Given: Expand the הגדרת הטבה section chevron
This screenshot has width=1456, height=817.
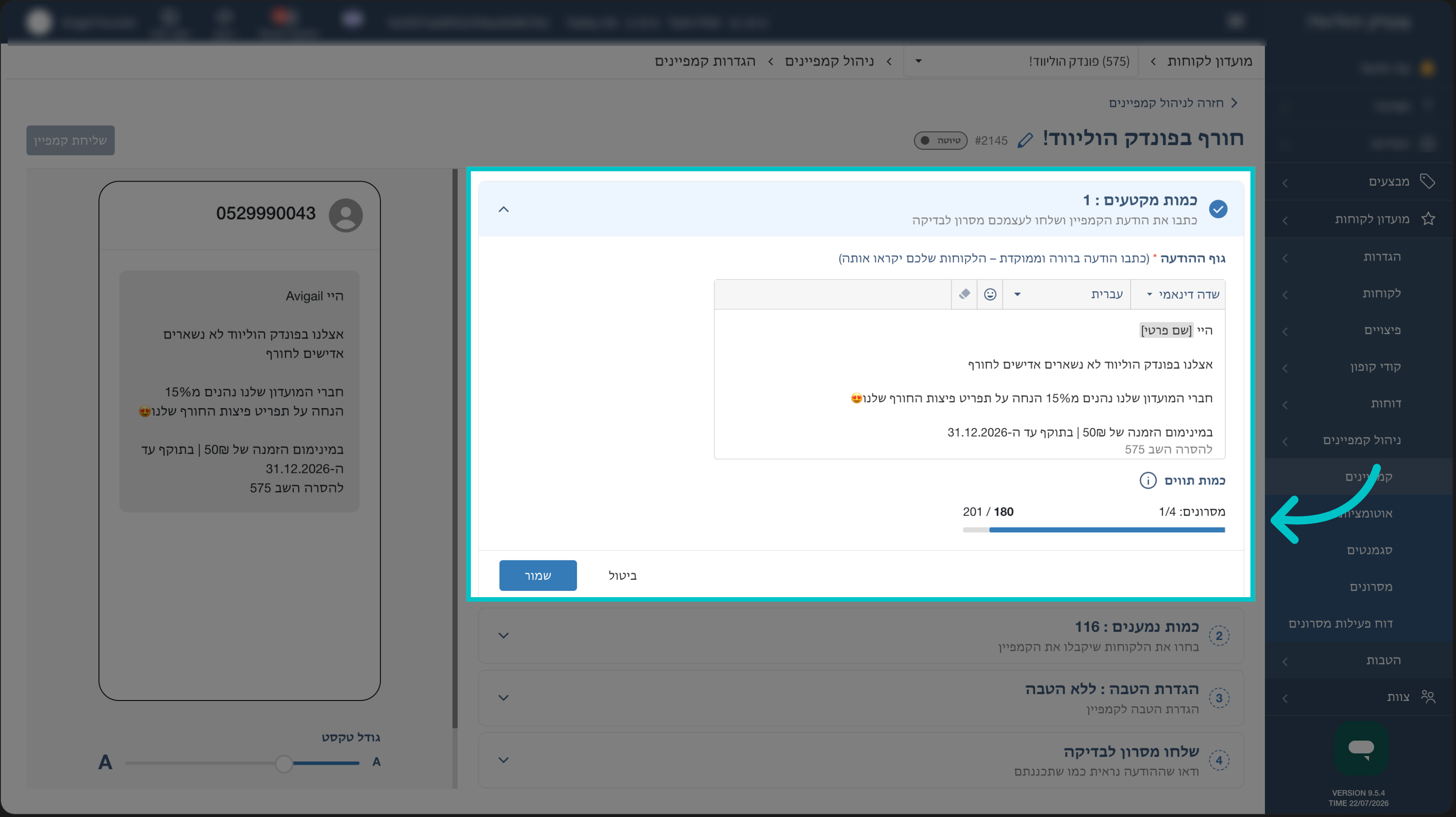Looking at the screenshot, I should tap(504, 698).
